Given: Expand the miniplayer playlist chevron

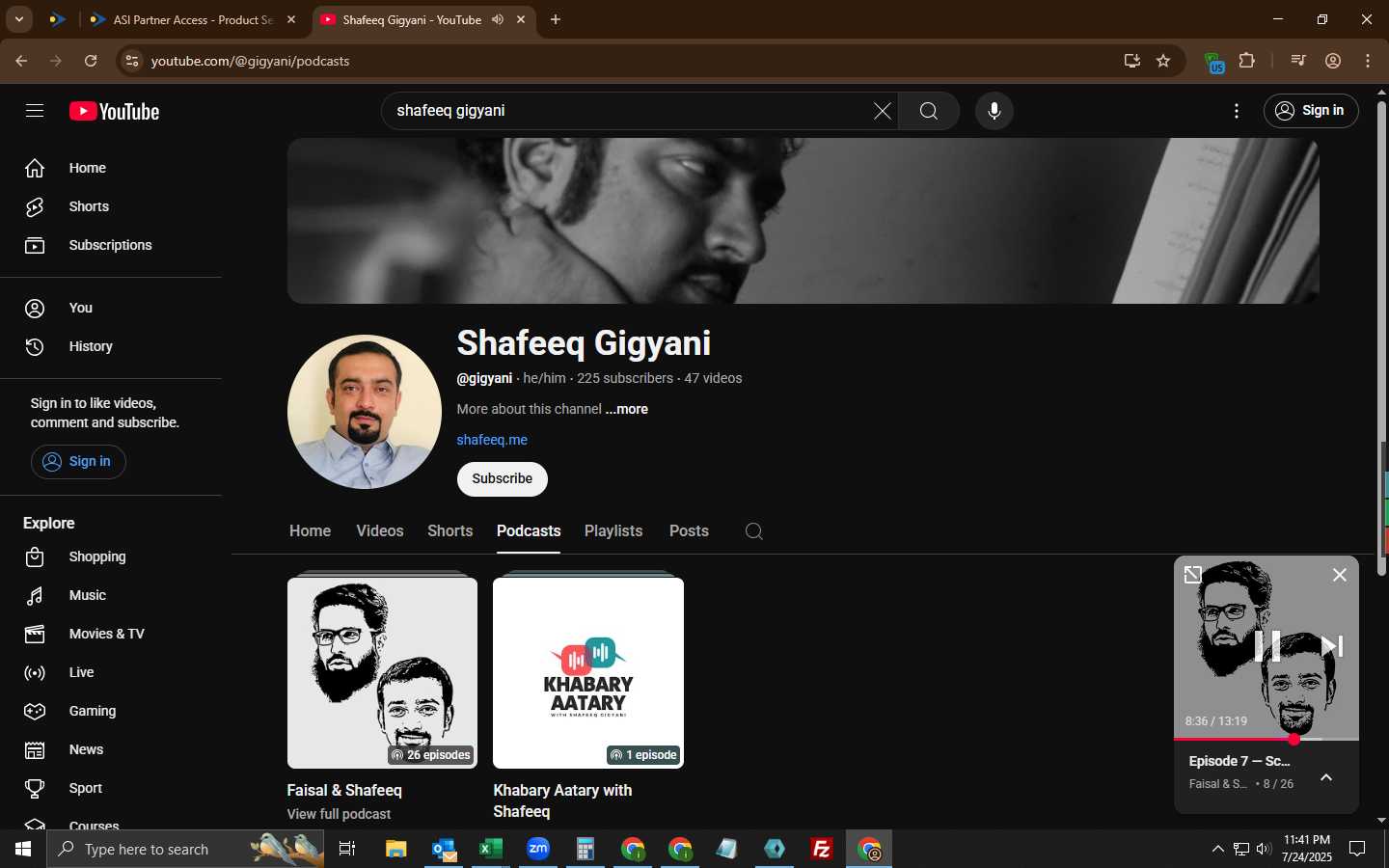Looking at the screenshot, I should tap(1326, 777).
